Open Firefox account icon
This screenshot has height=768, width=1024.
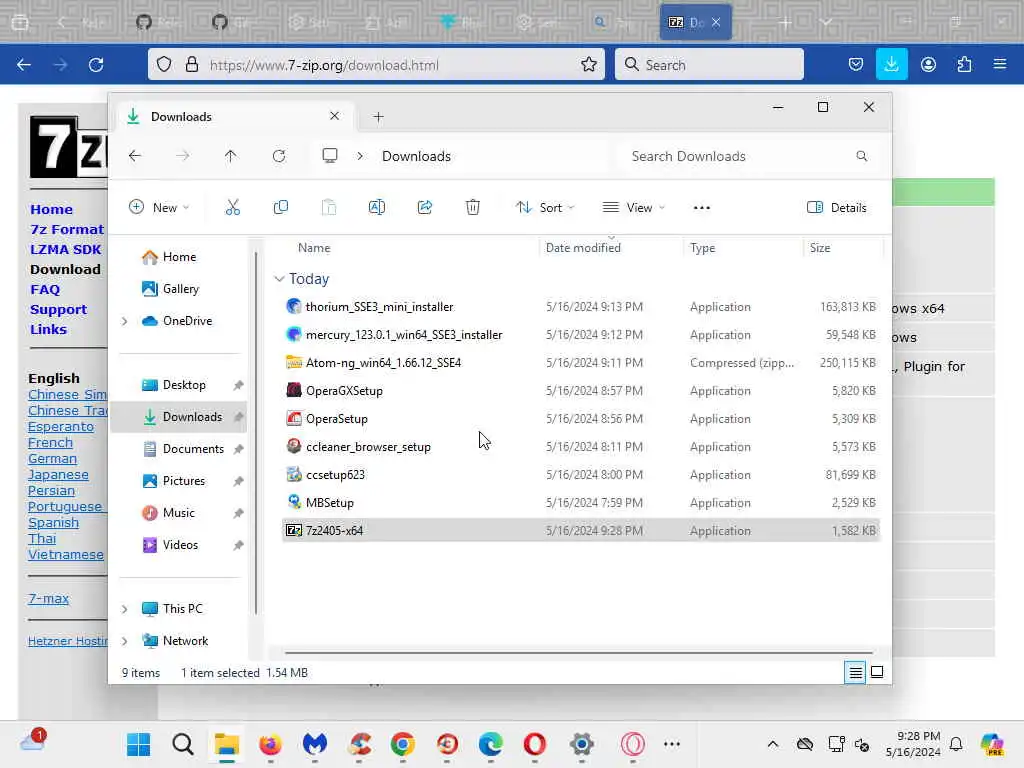pyautogui.click(x=928, y=64)
